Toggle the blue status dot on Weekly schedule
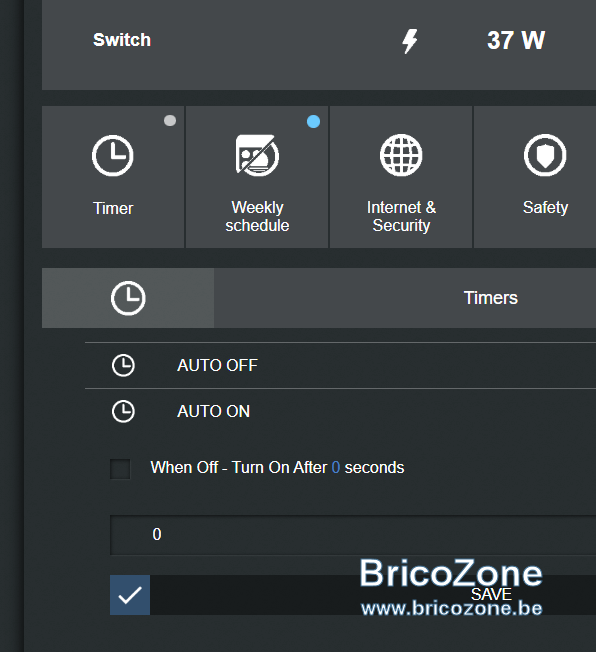 [x=314, y=121]
